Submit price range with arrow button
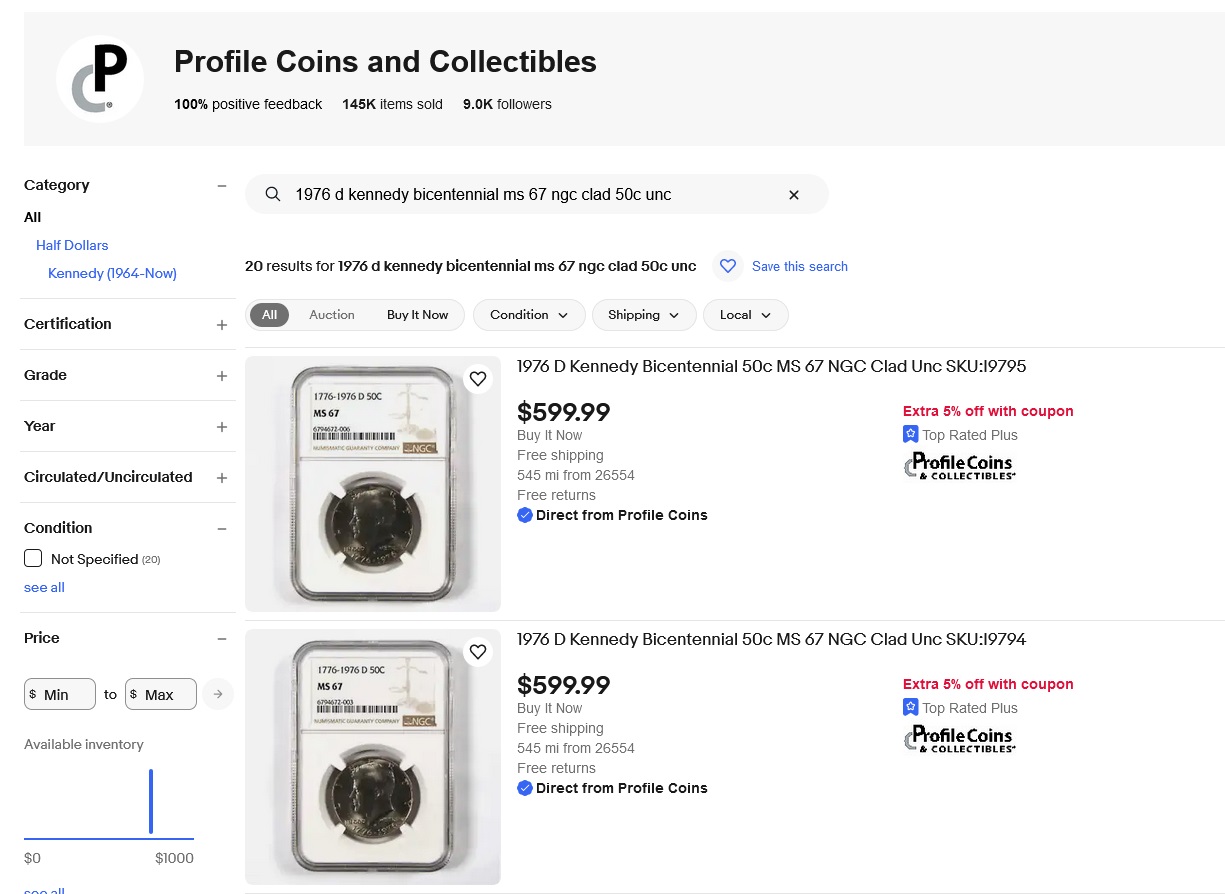 218,694
